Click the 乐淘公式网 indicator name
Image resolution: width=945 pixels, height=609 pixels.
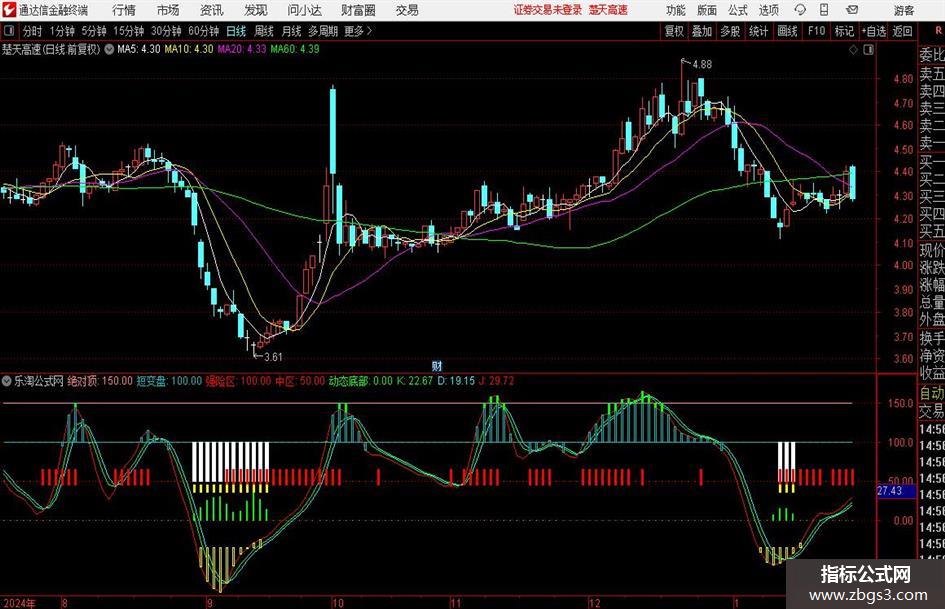coord(39,381)
